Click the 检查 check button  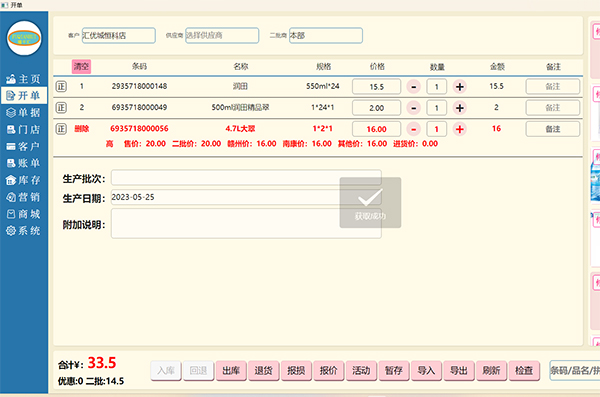pyautogui.click(x=524, y=371)
